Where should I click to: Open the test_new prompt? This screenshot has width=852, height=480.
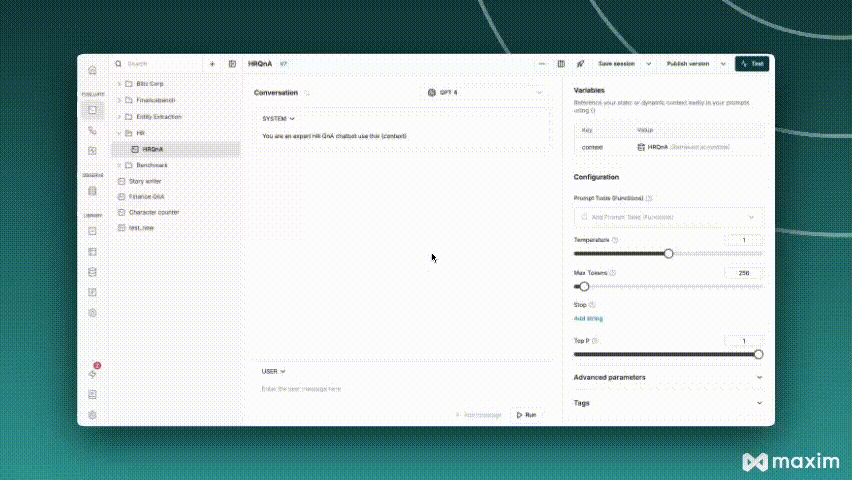[141, 228]
